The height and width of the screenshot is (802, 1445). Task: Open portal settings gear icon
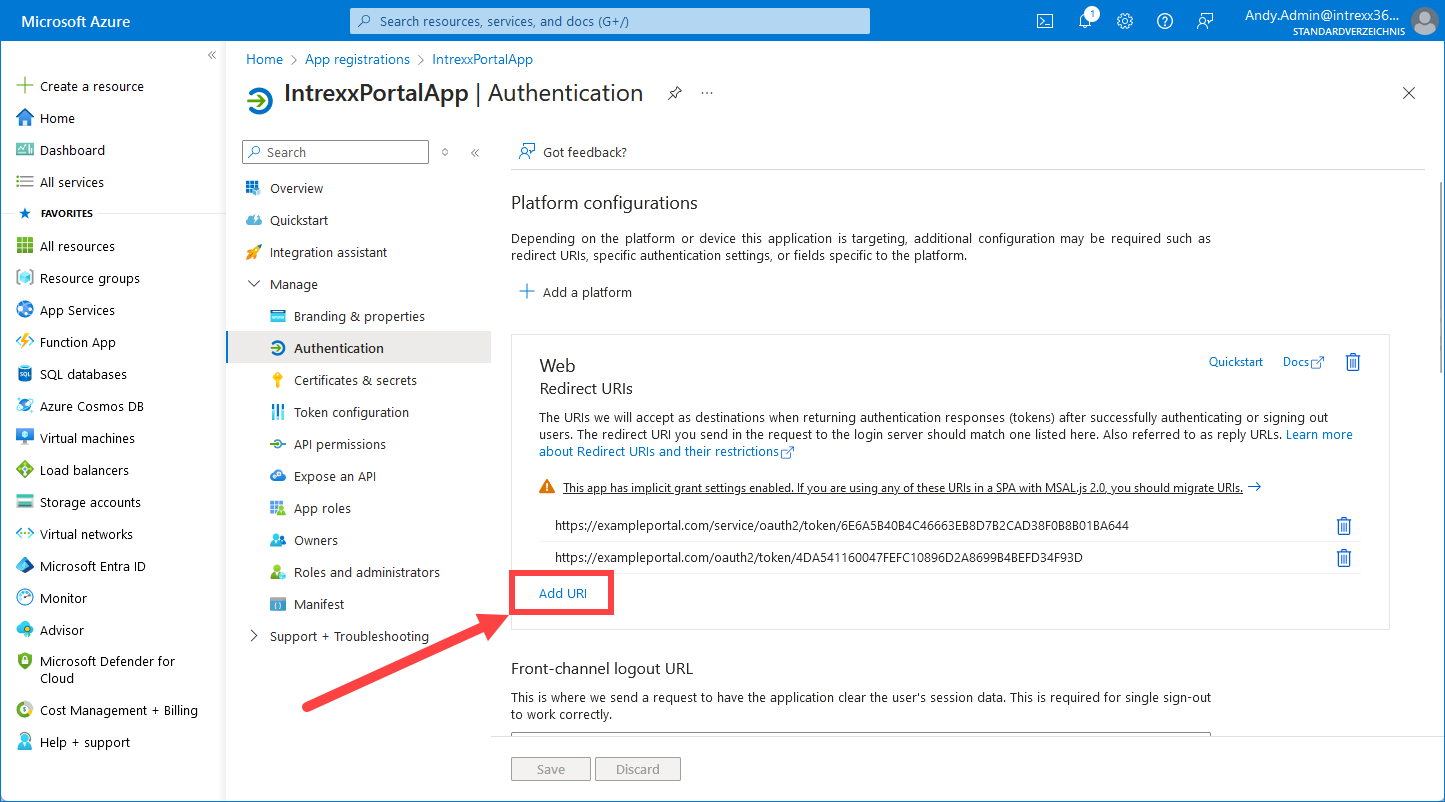[1125, 21]
